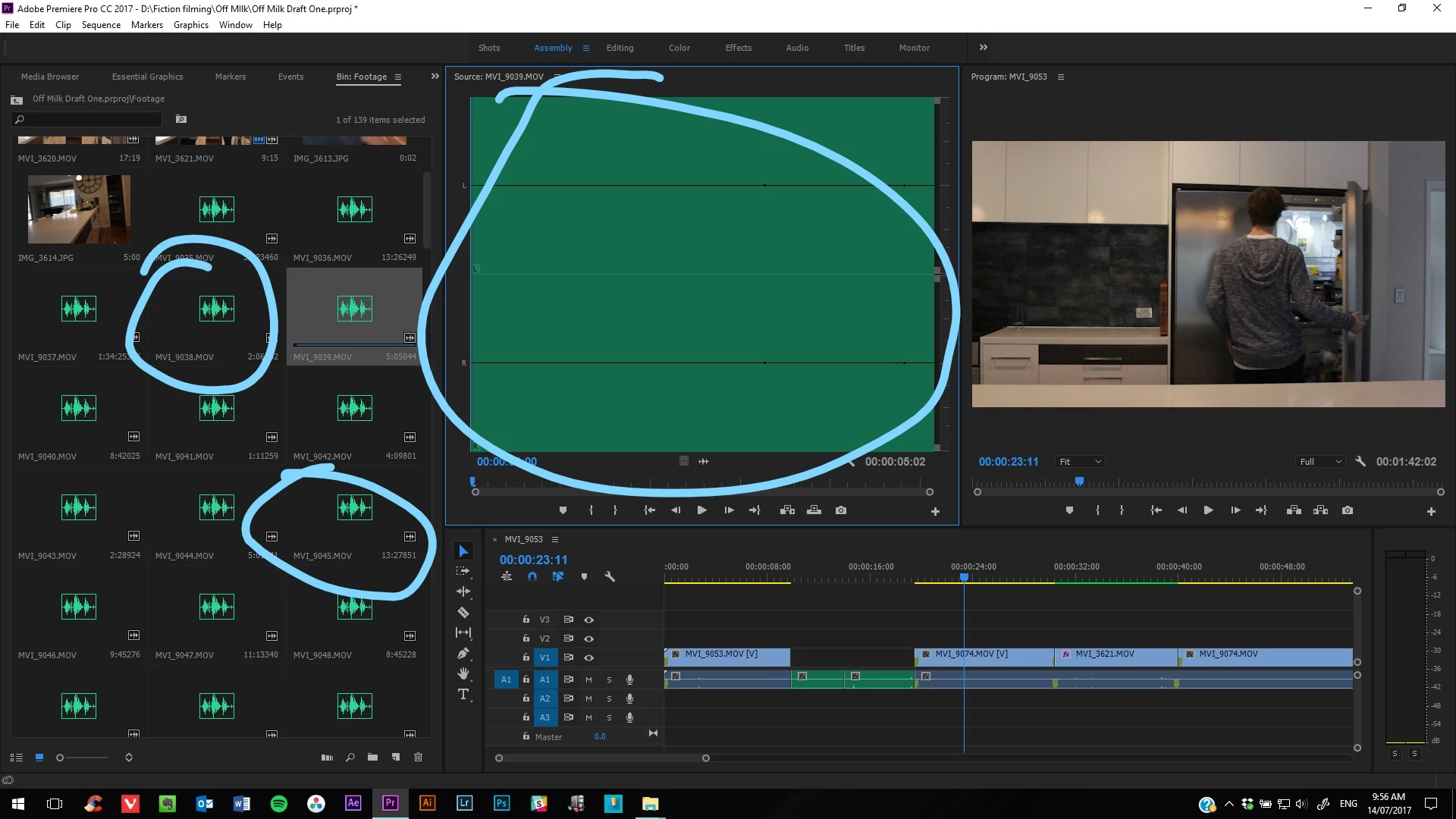The width and height of the screenshot is (1456, 819).
Task: Open Full playback resolution dropdown
Action: pyautogui.click(x=1320, y=462)
